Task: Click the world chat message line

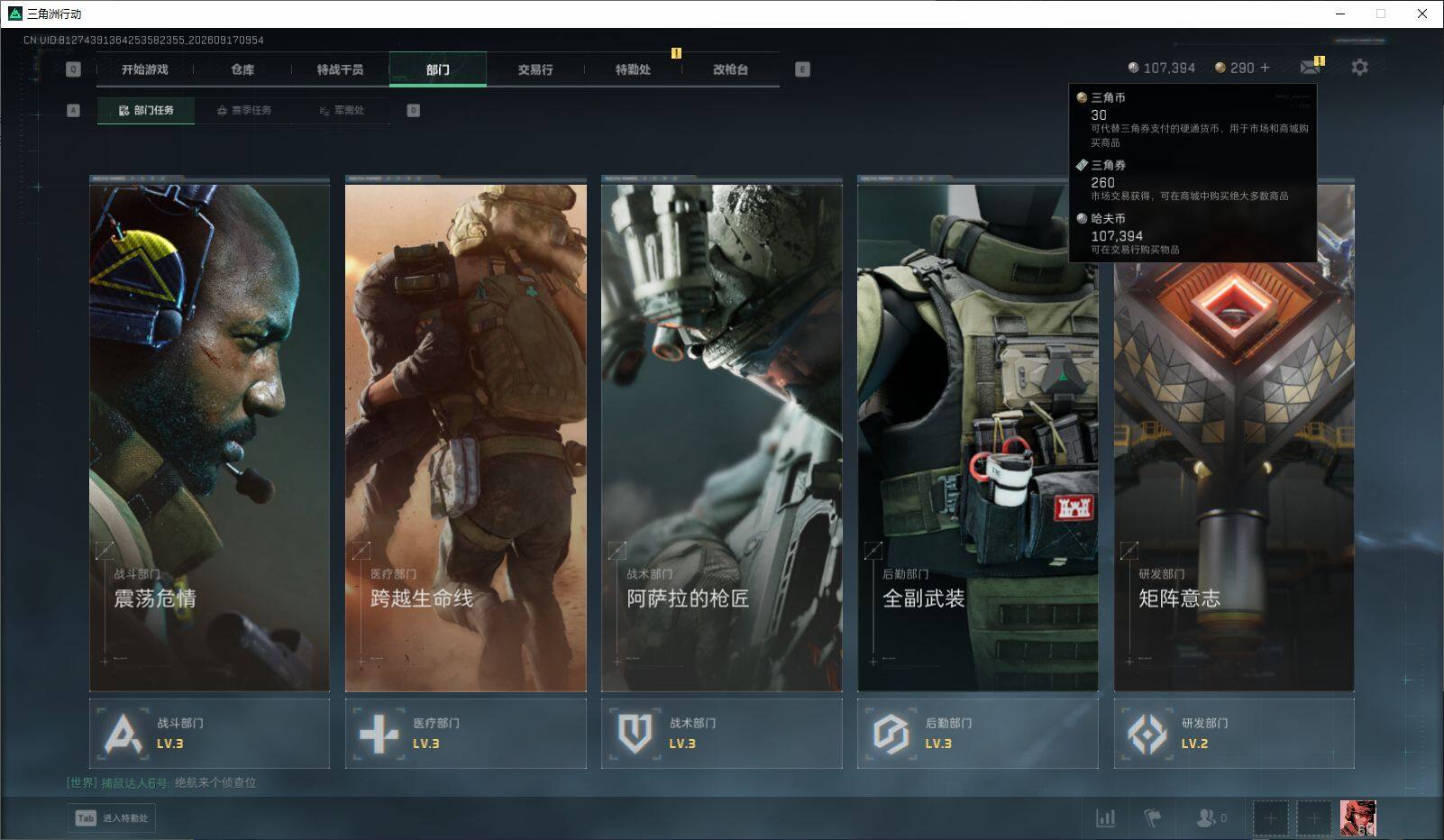Action: coord(161,782)
